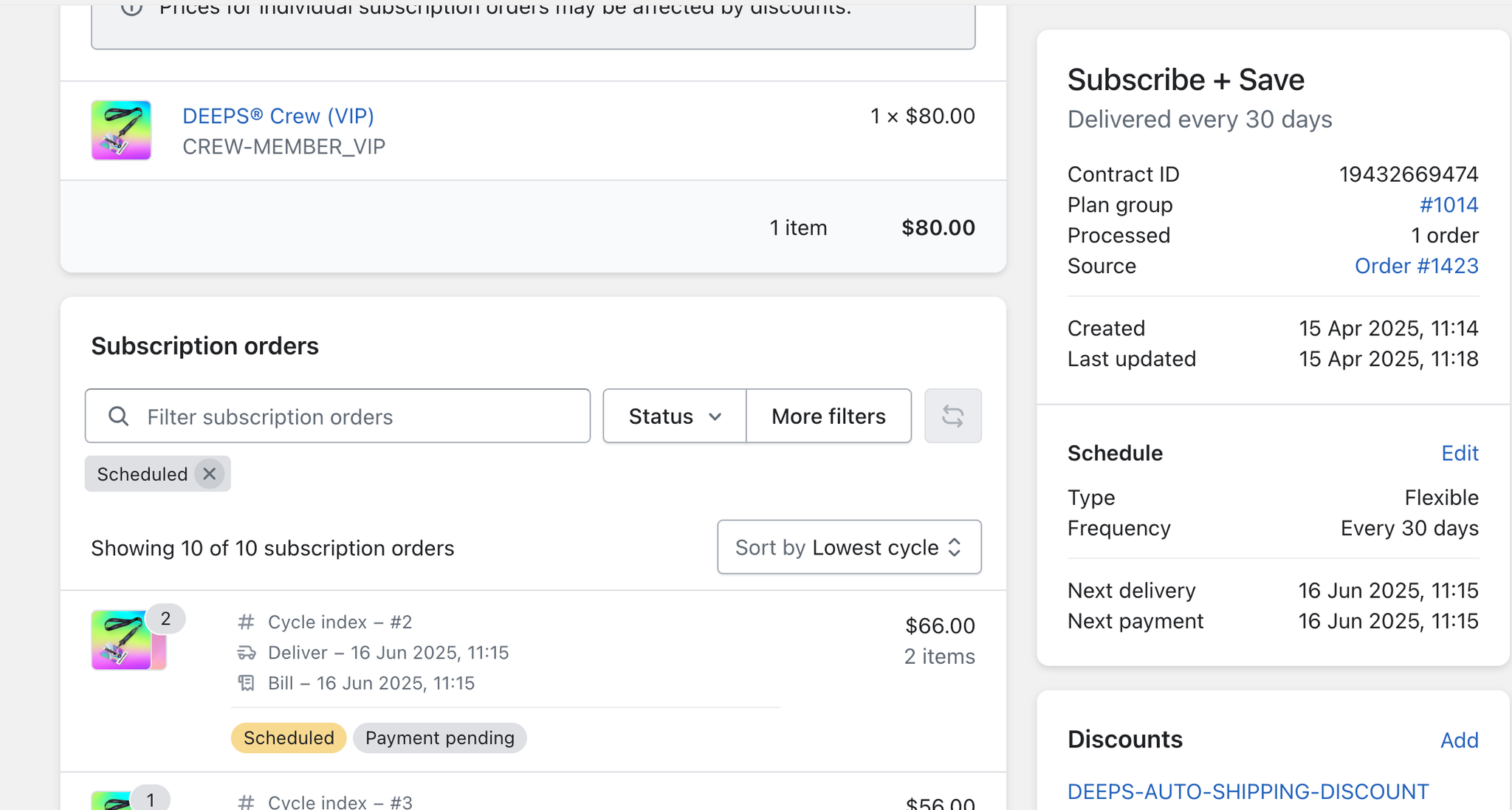
Task: Click the delivery truck icon
Action: [246, 653]
